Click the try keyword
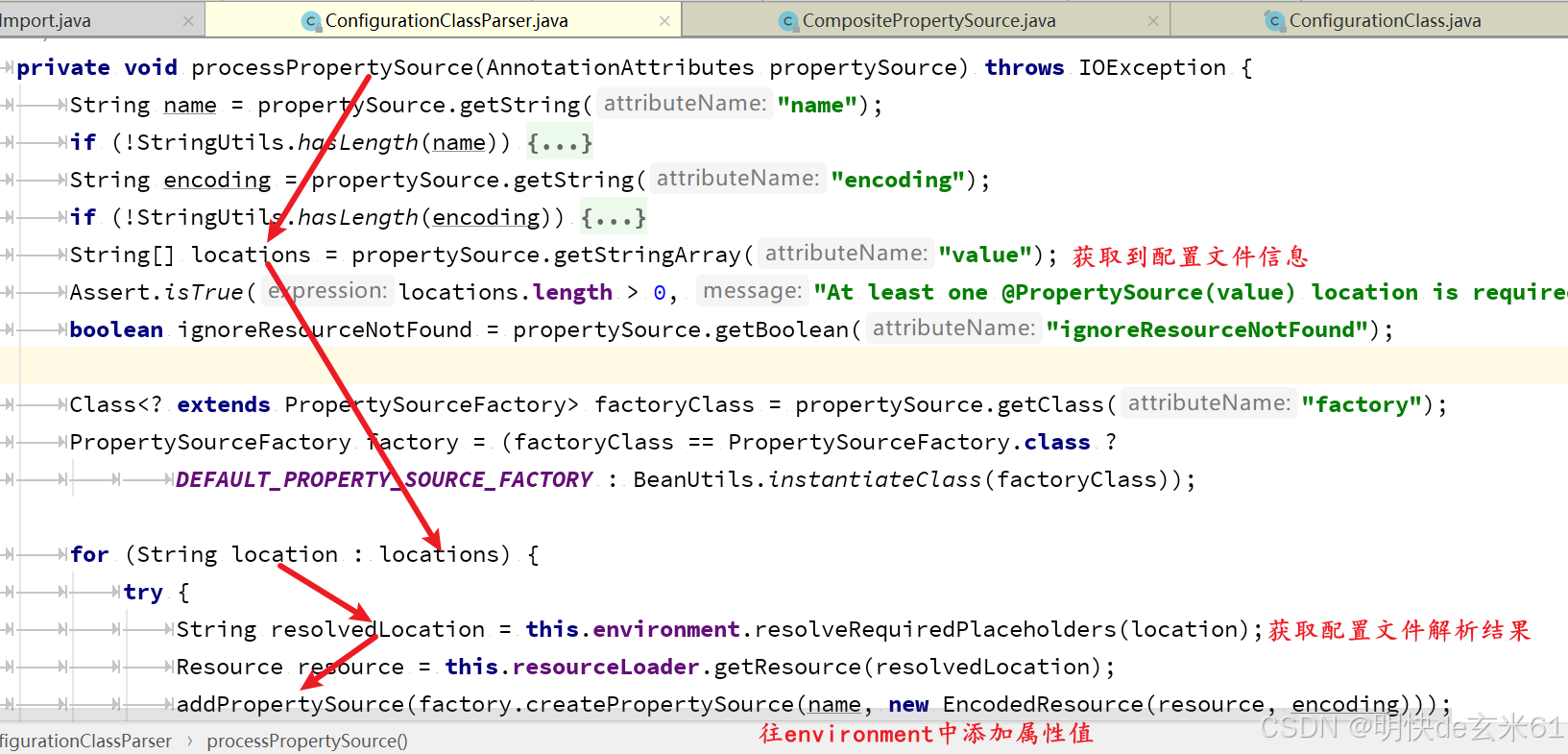Image resolution: width=1568 pixels, height=754 pixels. coord(143,593)
